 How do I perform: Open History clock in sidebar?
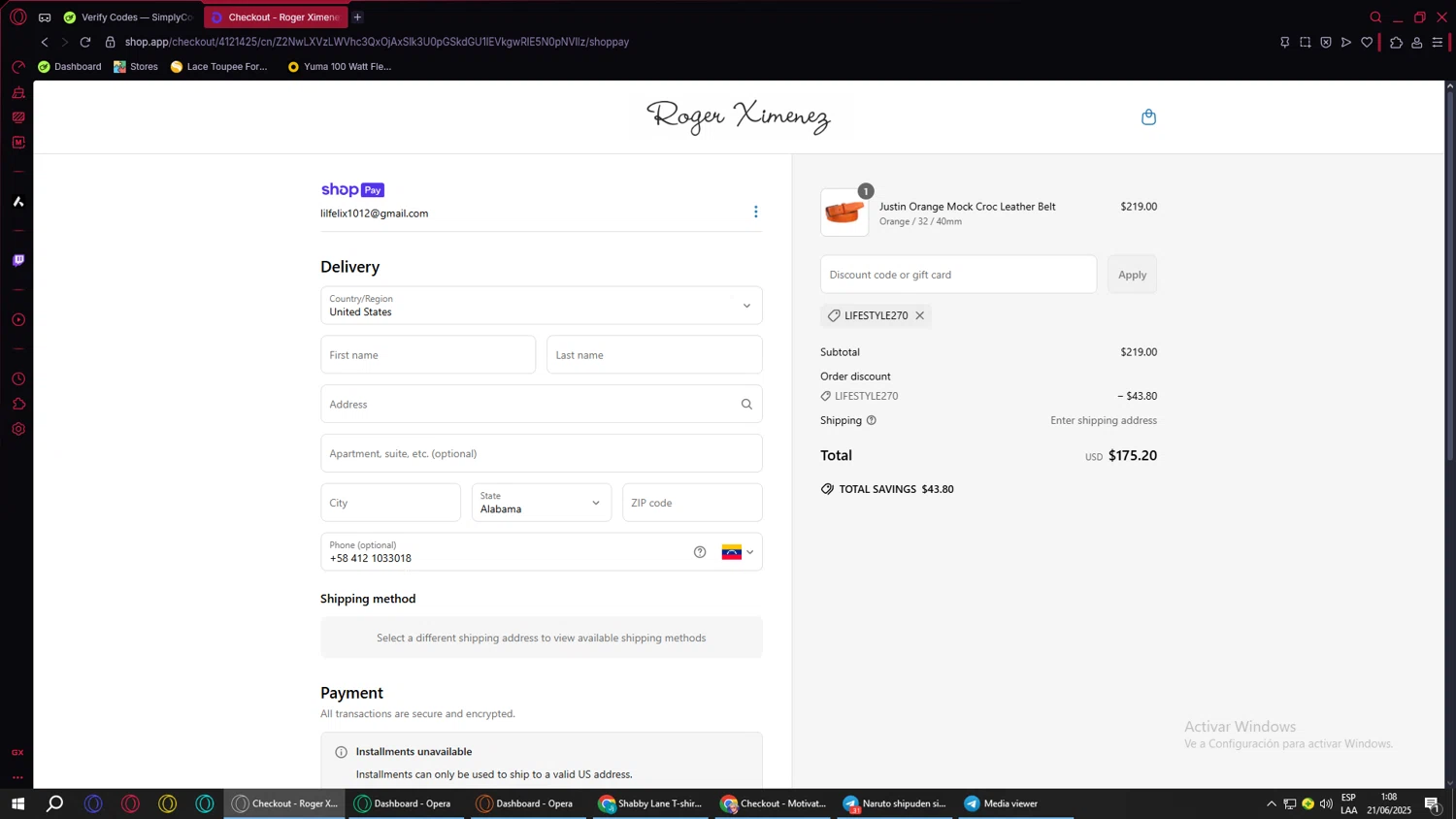(x=18, y=378)
